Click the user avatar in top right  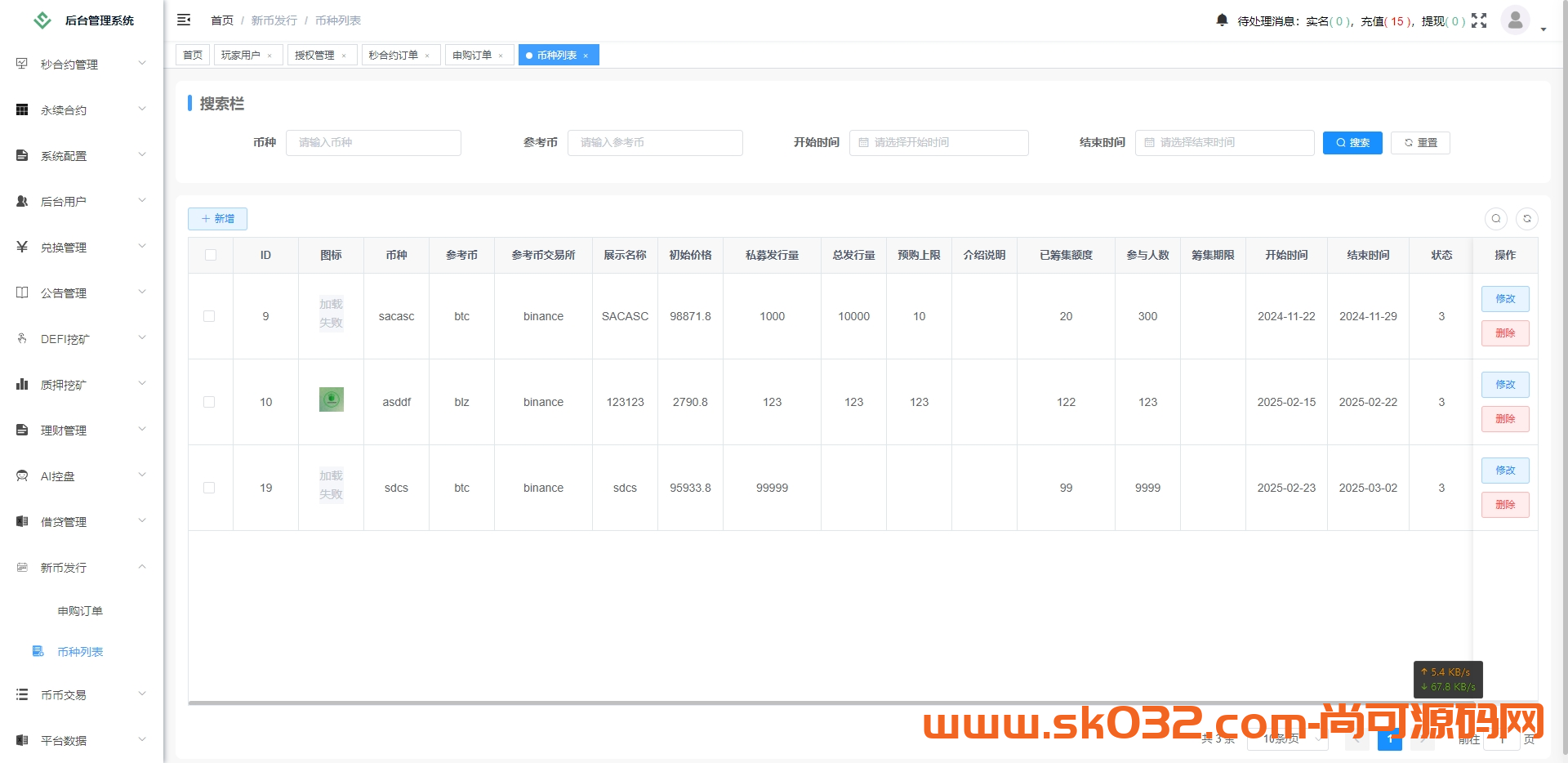click(1515, 20)
